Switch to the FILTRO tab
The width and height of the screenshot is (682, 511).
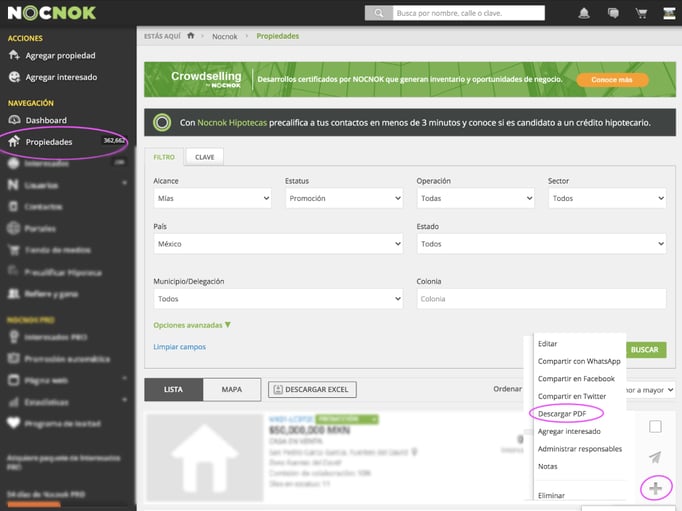[164, 157]
